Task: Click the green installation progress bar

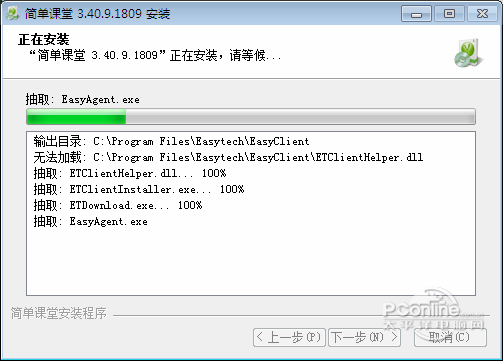Action: pos(251,117)
